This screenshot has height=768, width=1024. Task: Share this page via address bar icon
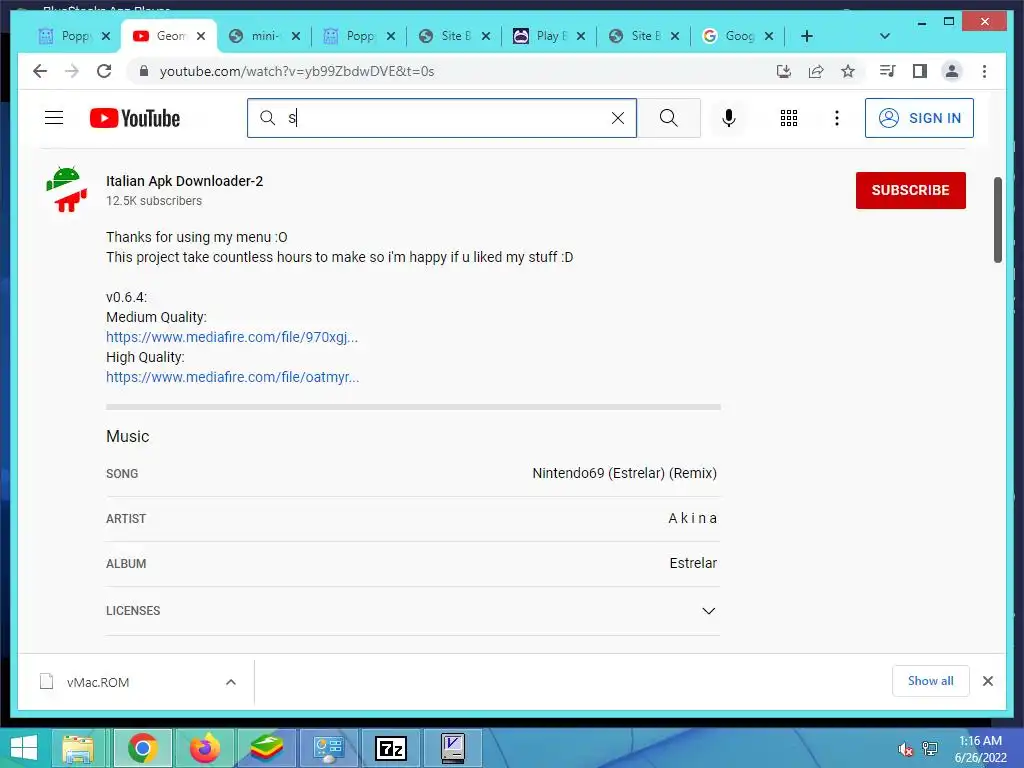pyautogui.click(x=816, y=71)
